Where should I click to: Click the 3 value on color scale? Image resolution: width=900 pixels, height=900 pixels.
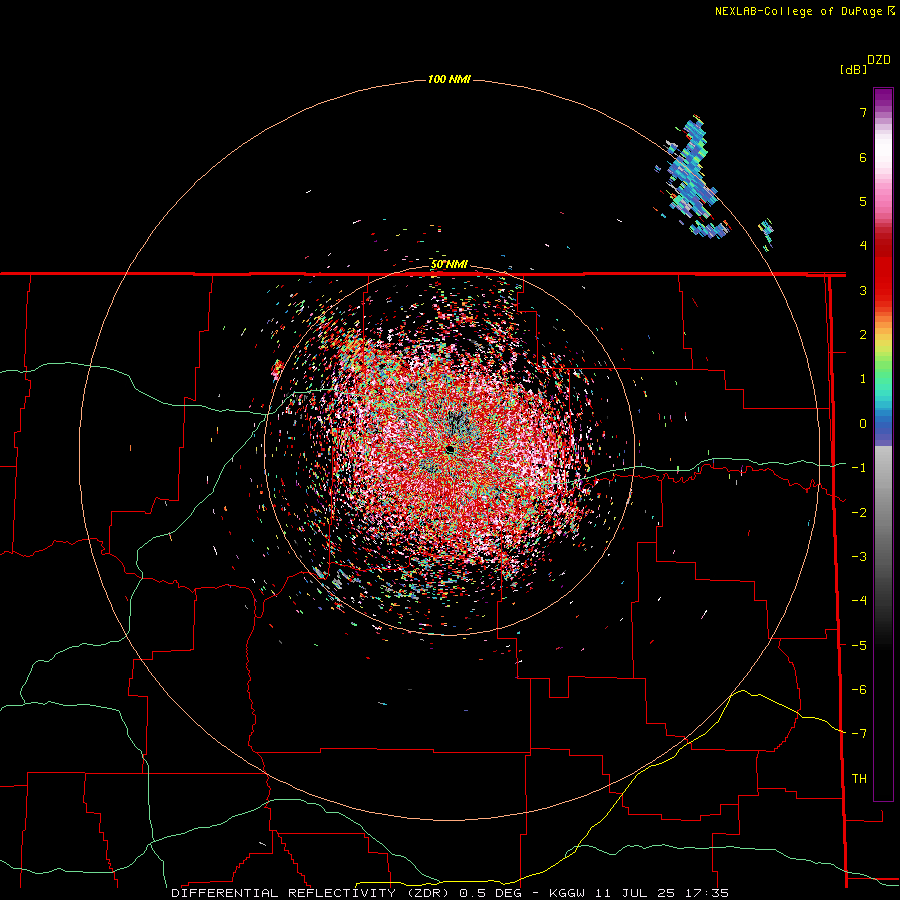863,290
